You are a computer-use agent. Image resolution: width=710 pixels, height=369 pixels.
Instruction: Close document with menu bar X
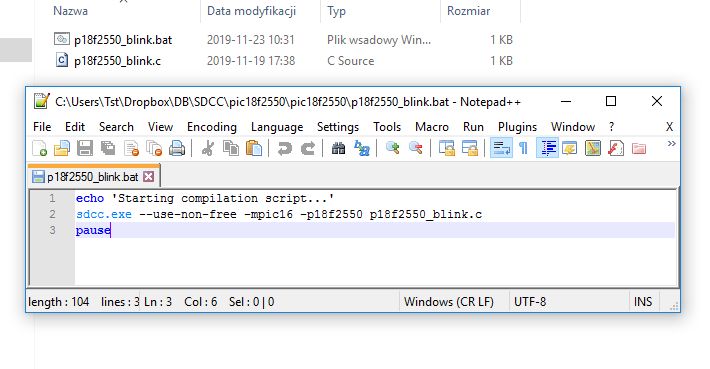669,127
